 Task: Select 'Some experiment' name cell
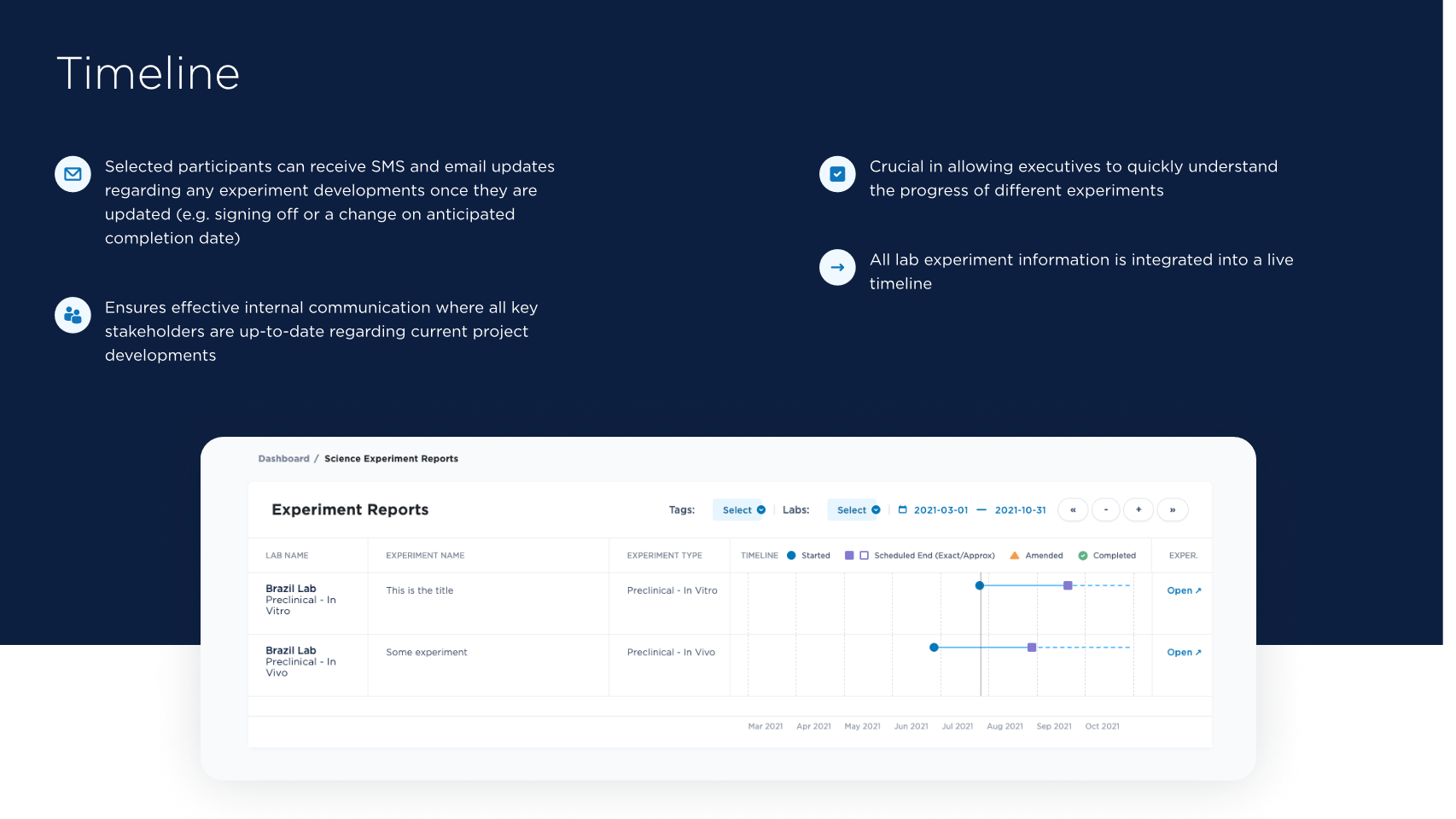[x=426, y=653]
